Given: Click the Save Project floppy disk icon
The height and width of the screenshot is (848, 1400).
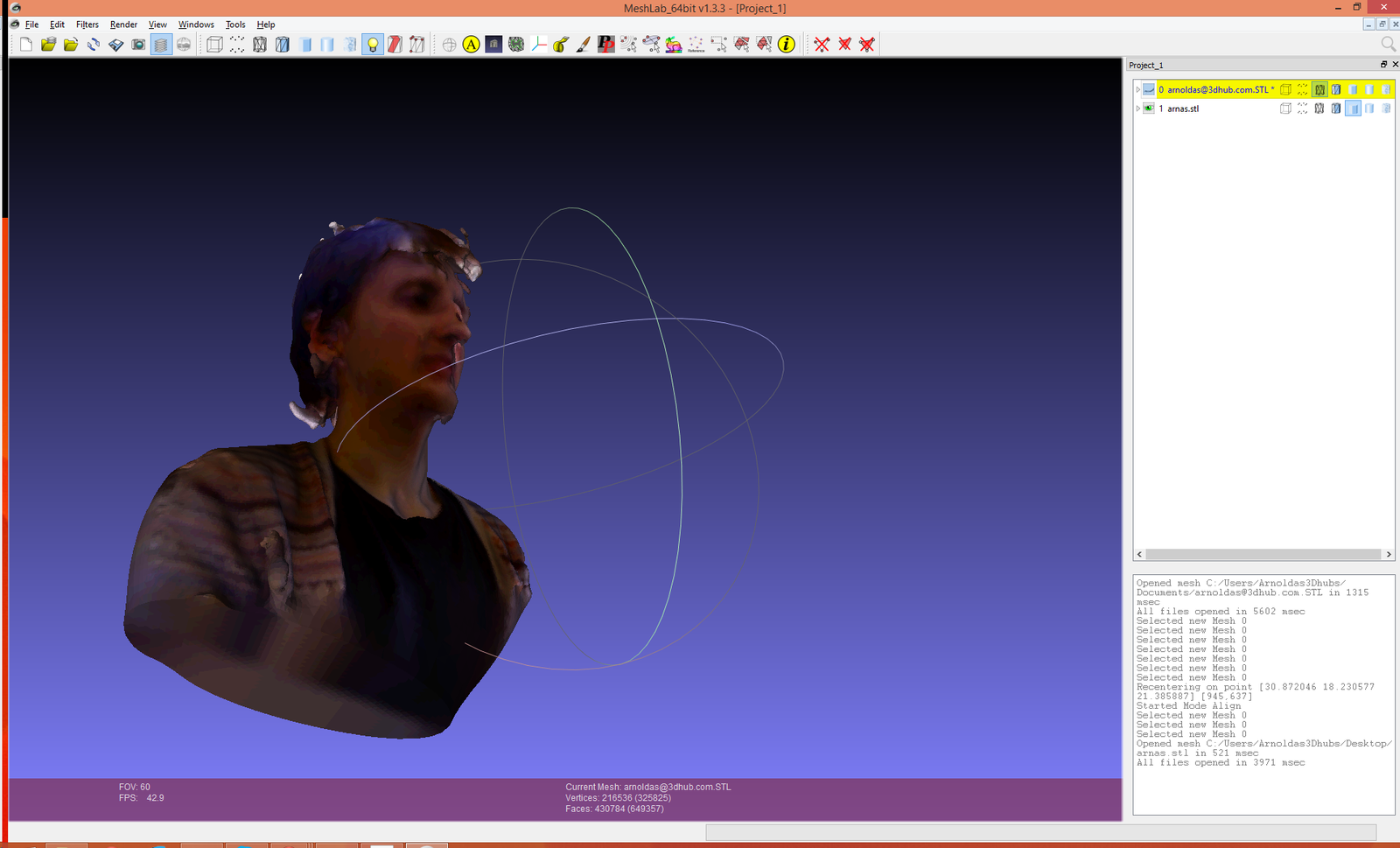Looking at the screenshot, I should coord(115,45).
